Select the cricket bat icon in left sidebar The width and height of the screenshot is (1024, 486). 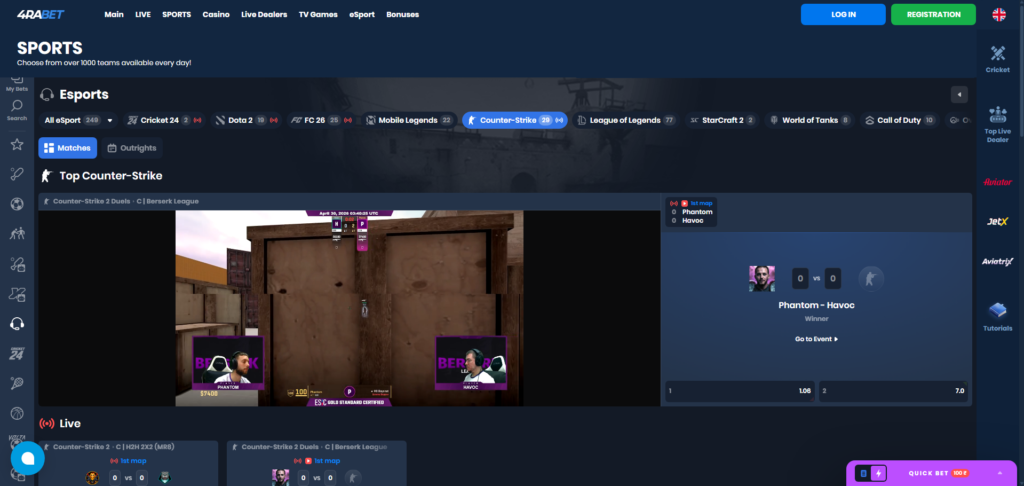pyautogui.click(x=17, y=174)
